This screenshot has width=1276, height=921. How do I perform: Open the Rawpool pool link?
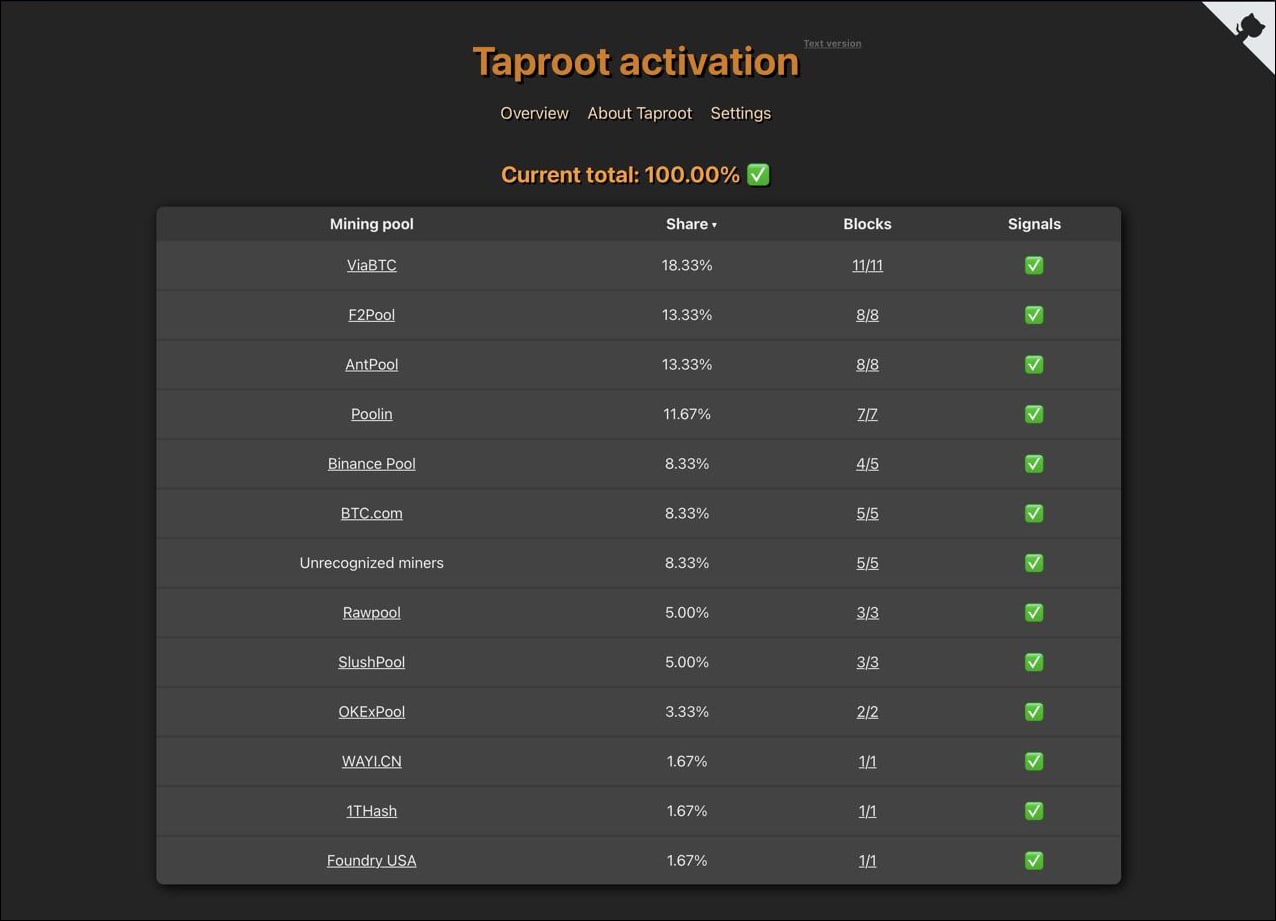372,612
